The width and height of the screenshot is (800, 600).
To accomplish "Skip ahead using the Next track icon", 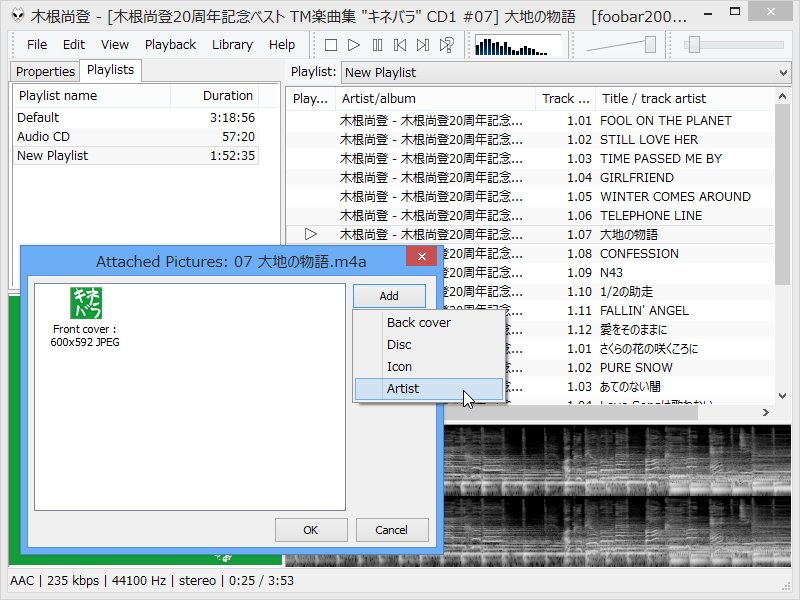I will coord(420,44).
